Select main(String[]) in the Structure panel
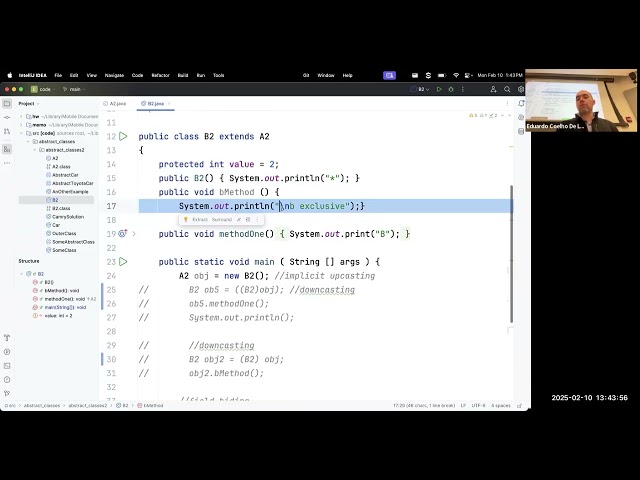640x480 pixels. click(x=60, y=307)
